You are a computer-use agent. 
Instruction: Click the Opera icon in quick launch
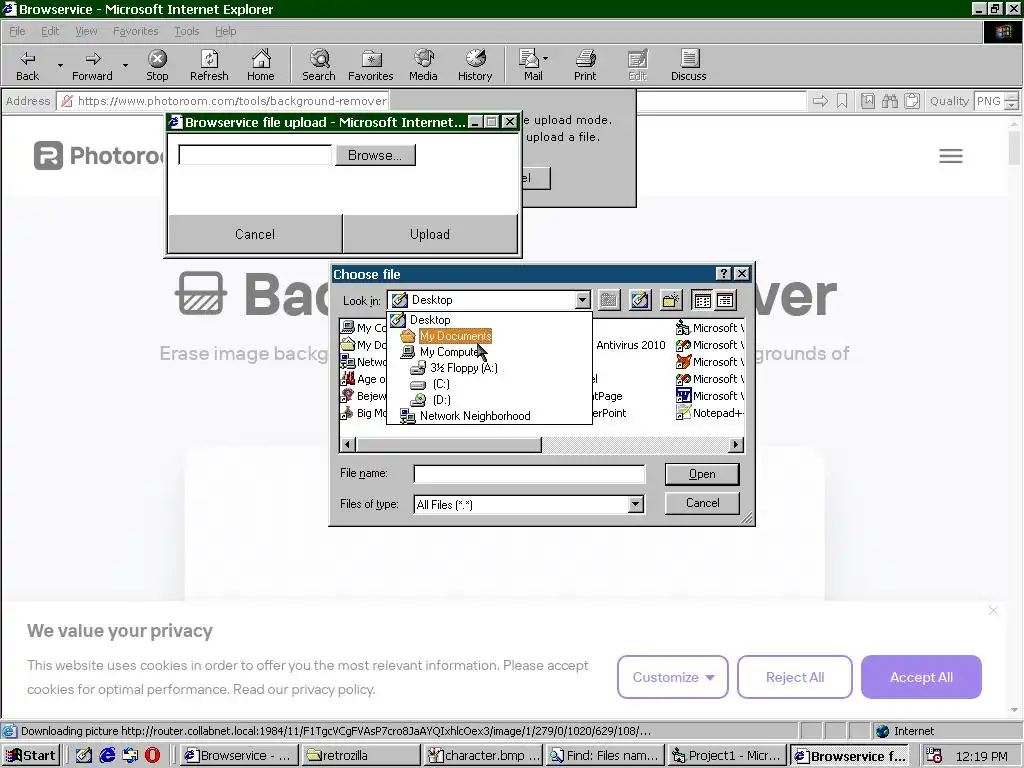[x=152, y=755]
